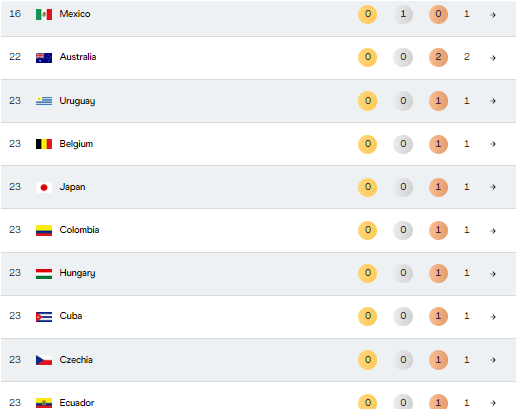Click the Australia flag icon
This screenshot has height=409, width=516.
(44, 58)
